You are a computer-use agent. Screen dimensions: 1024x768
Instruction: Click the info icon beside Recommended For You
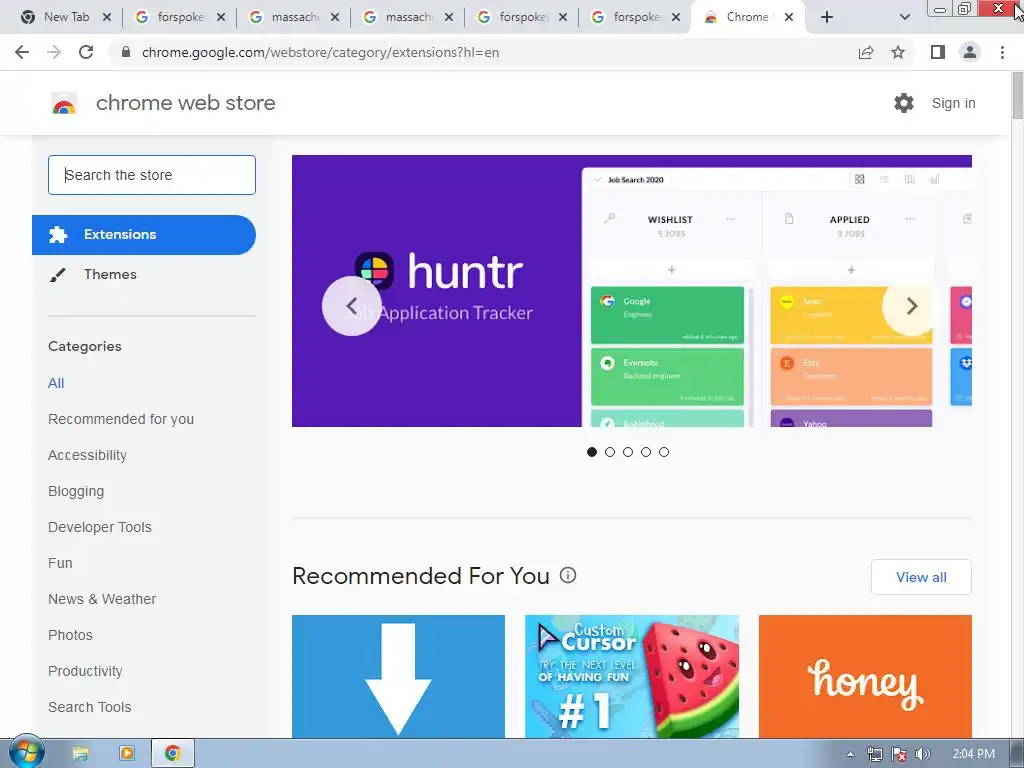pos(568,575)
